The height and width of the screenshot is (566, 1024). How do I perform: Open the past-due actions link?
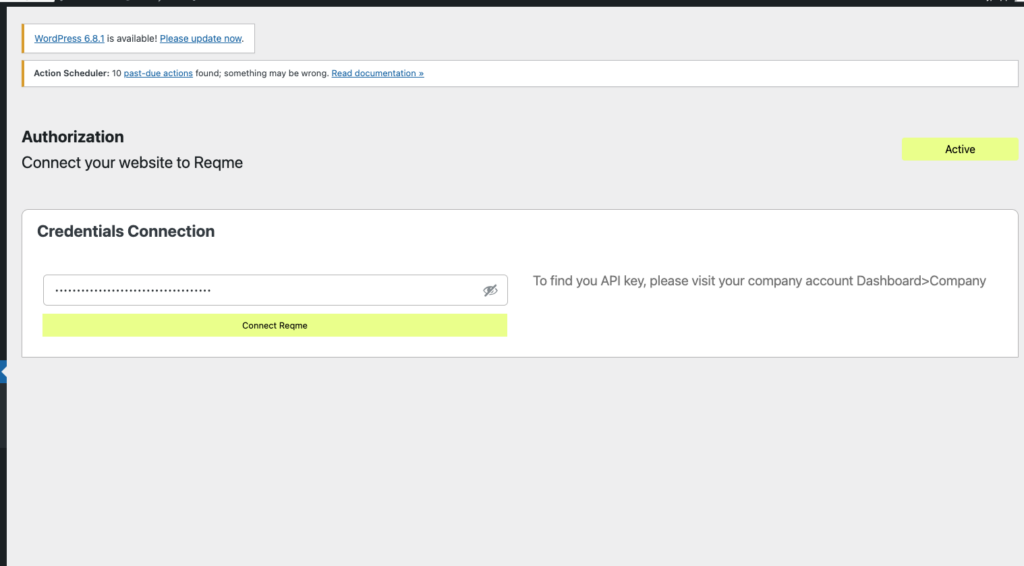158,73
